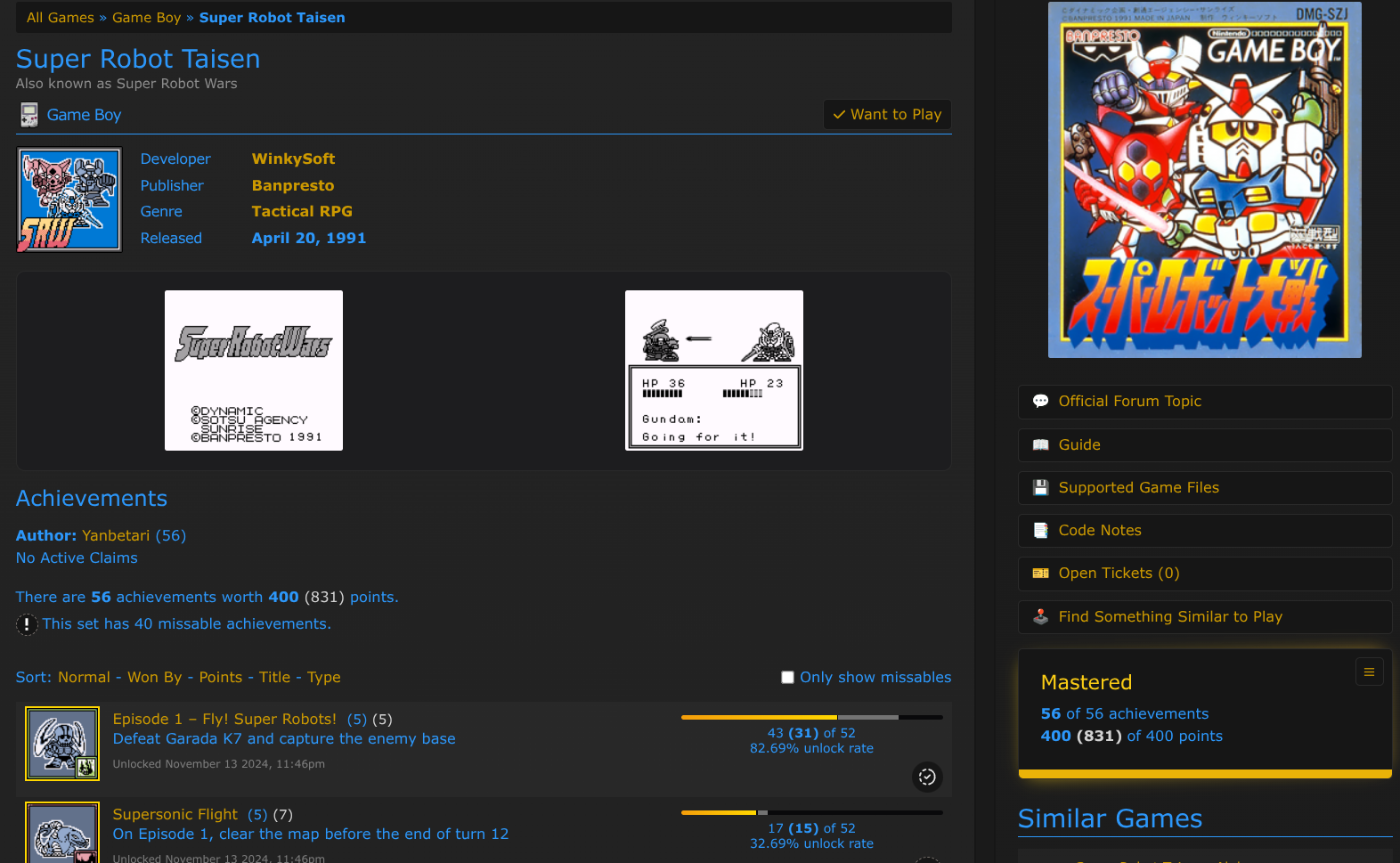Open author Yanbetari profile
The height and width of the screenshot is (863, 1400).
116,535
